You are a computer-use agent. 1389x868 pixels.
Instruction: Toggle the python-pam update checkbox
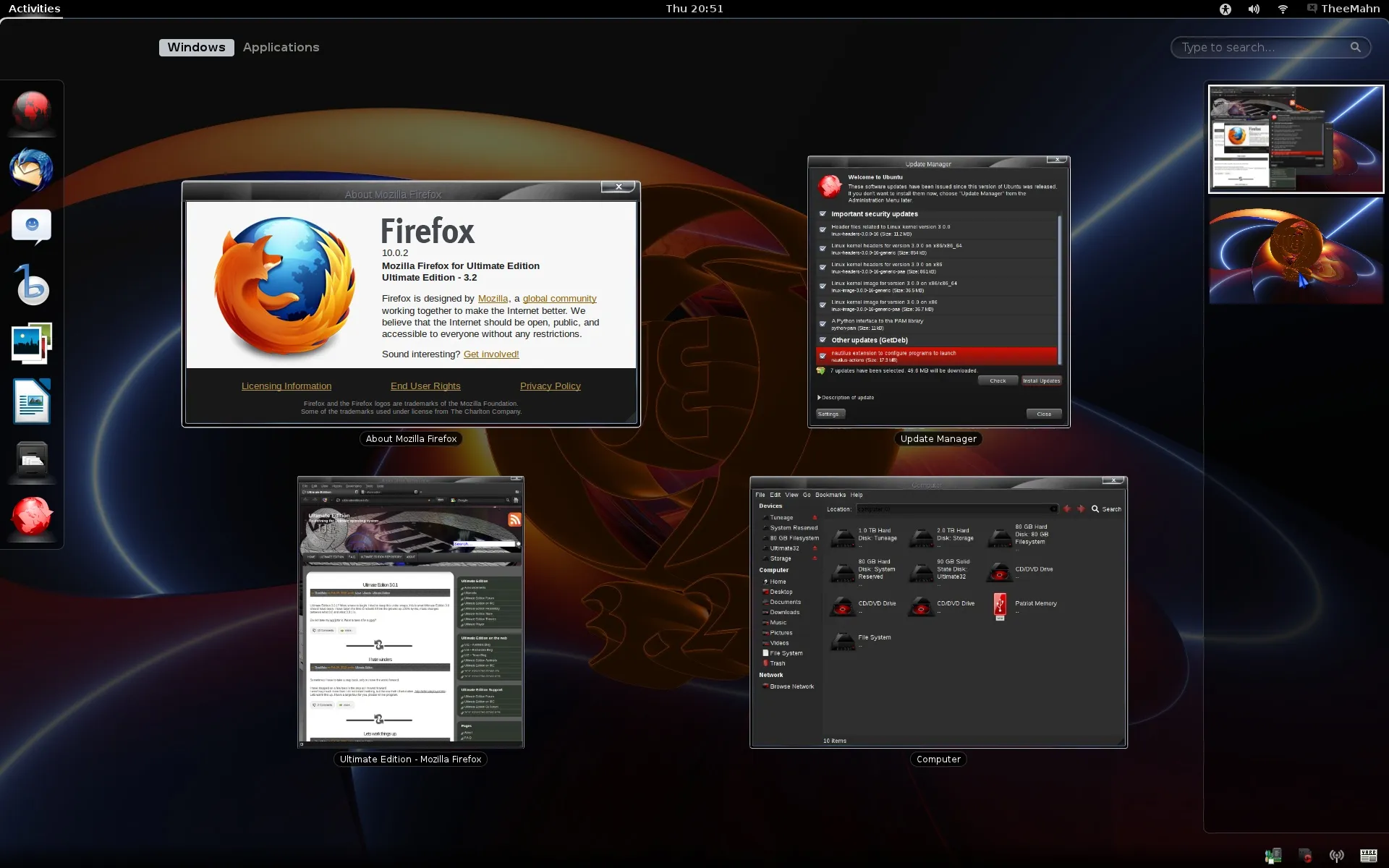pos(823,324)
